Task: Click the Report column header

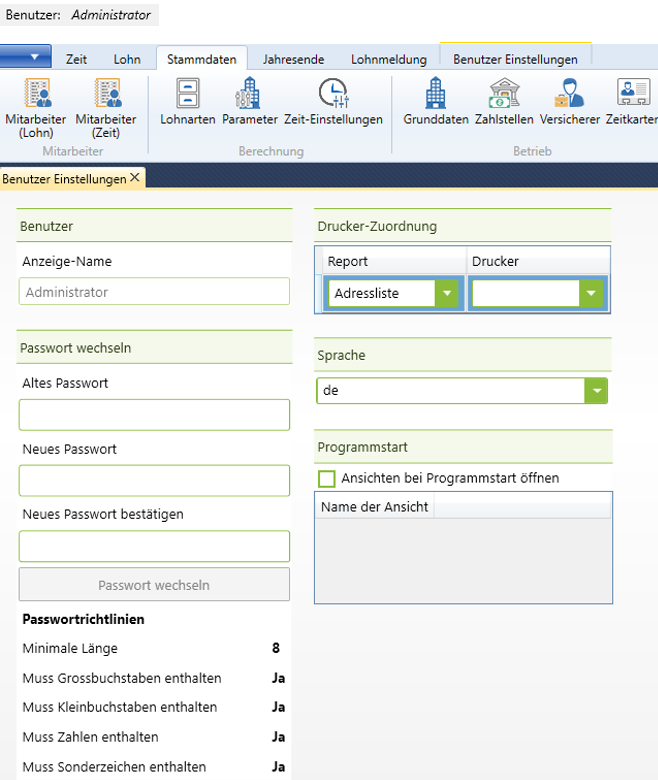Action: coord(394,261)
